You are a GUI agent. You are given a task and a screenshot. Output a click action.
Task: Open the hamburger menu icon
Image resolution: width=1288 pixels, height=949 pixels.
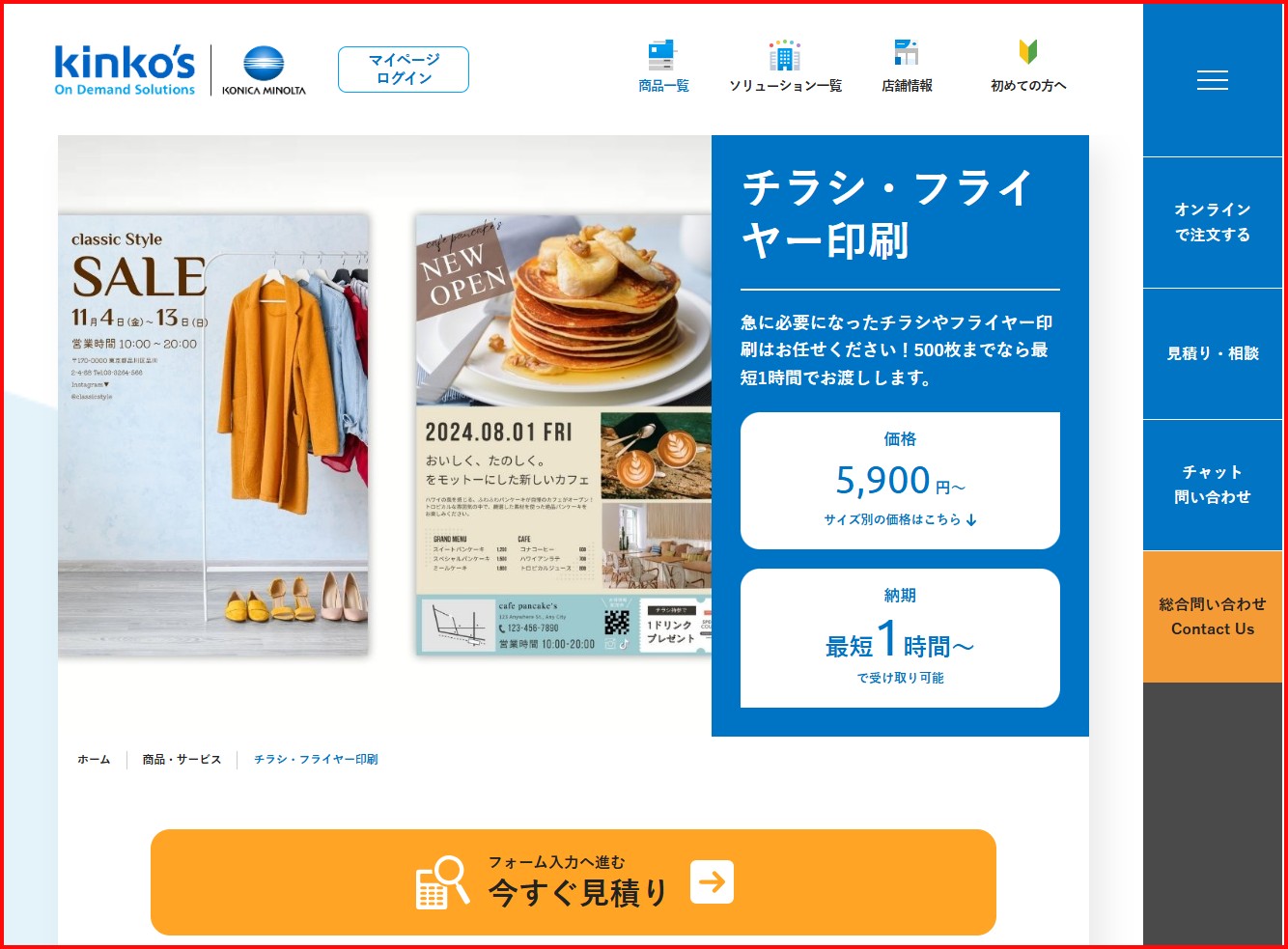tap(1212, 80)
